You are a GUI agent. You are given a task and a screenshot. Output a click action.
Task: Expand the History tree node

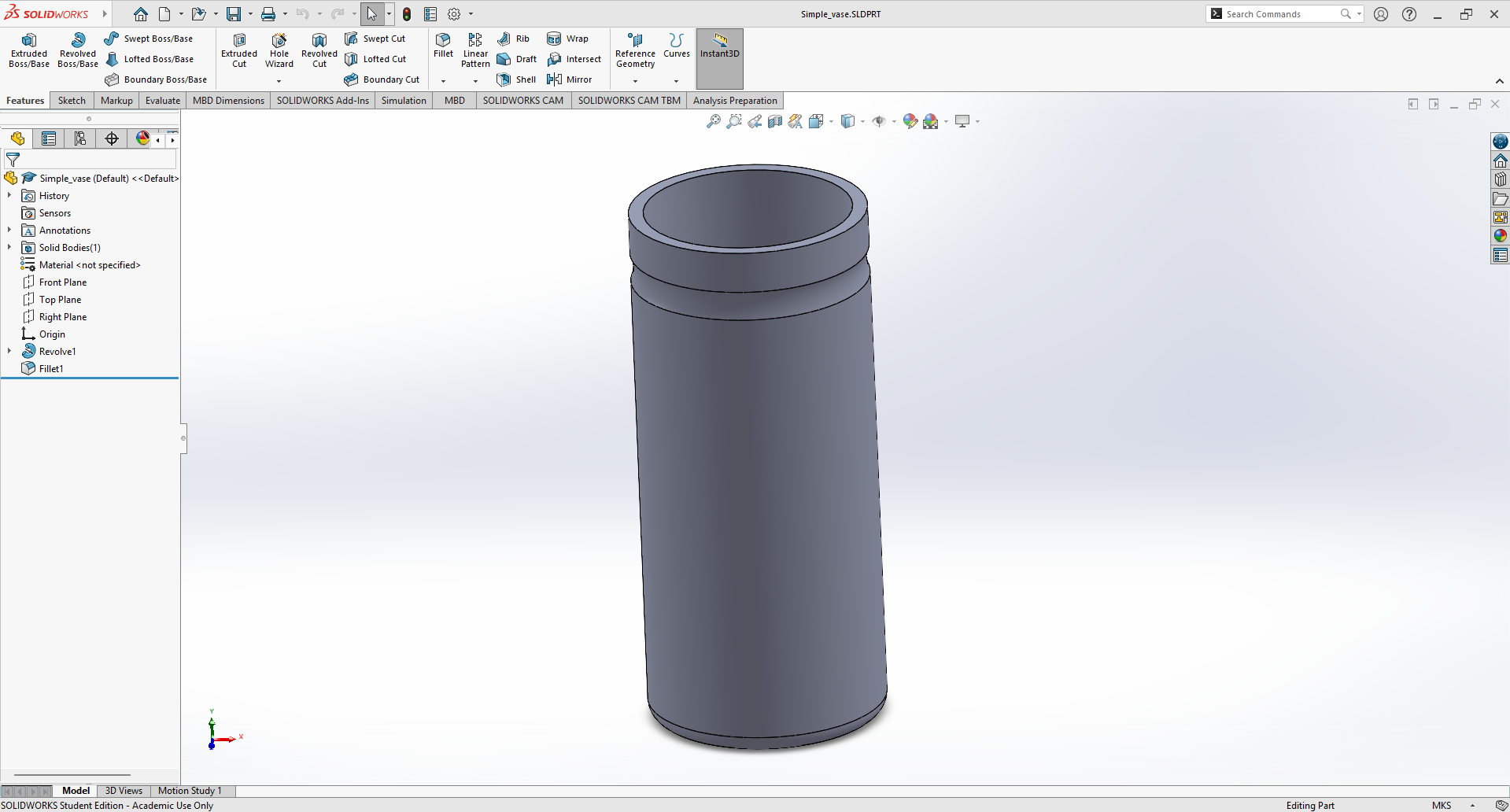click(x=9, y=195)
